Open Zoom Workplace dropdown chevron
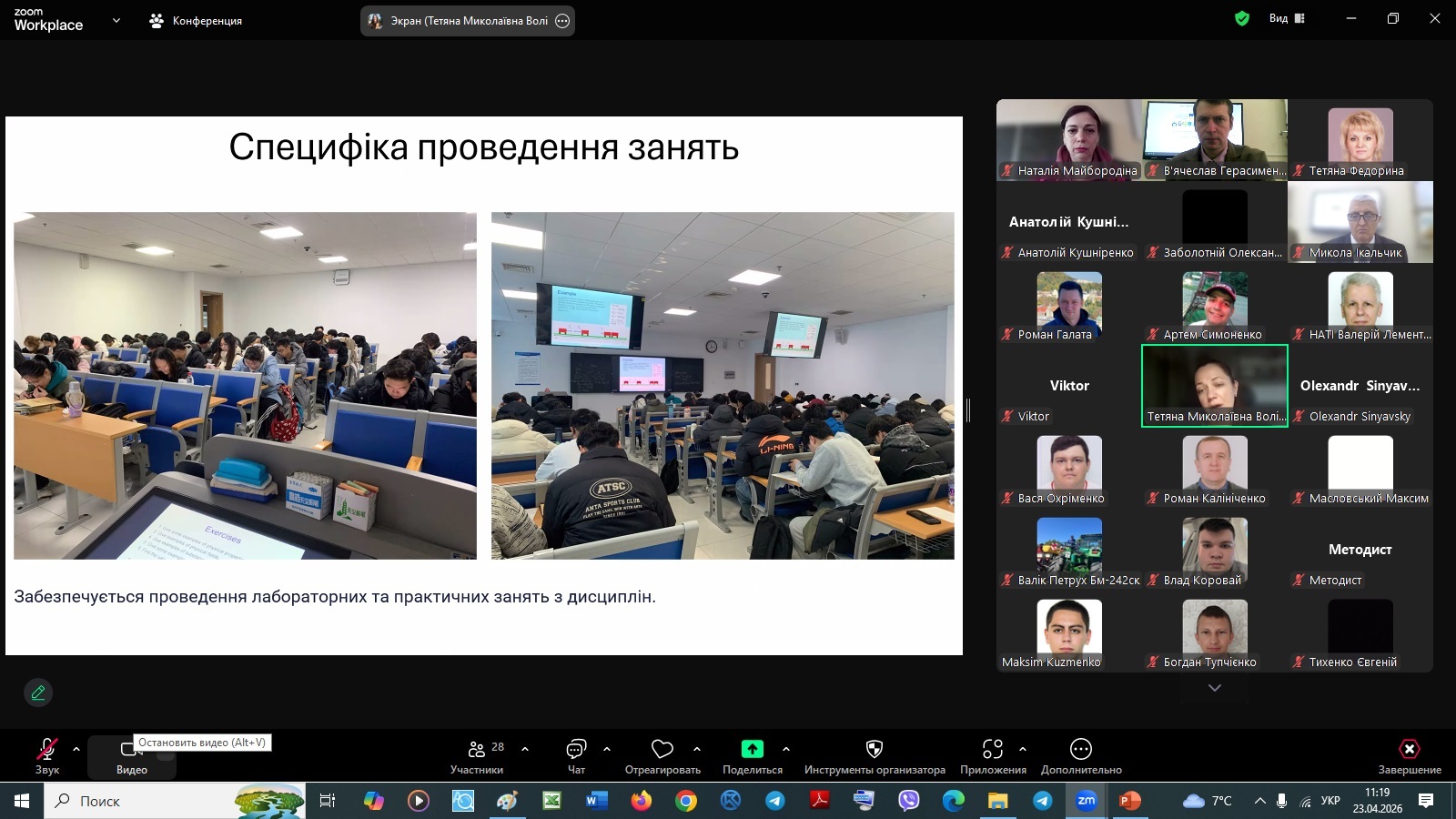This screenshot has width=1456, height=819. (116, 20)
